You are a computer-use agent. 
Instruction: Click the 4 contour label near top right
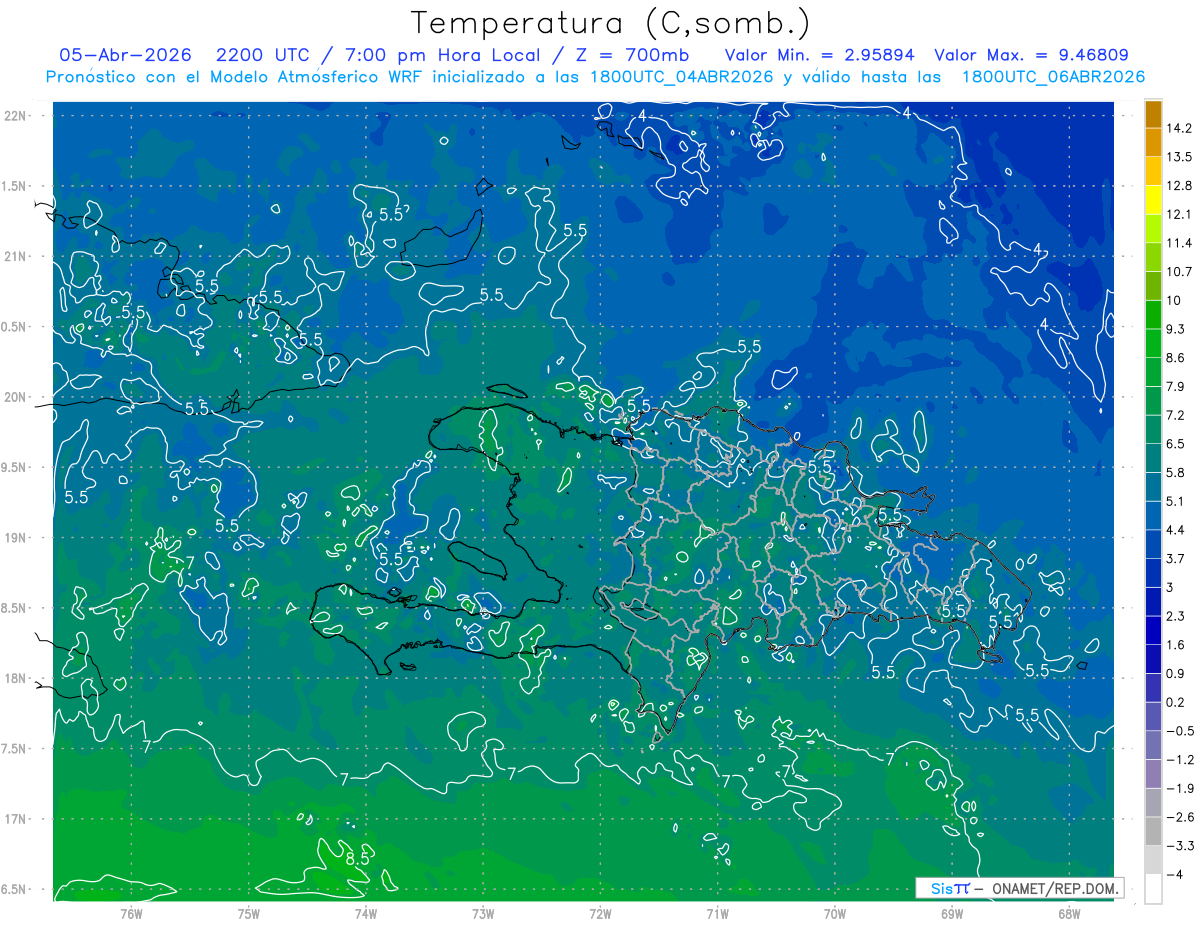pos(907,113)
